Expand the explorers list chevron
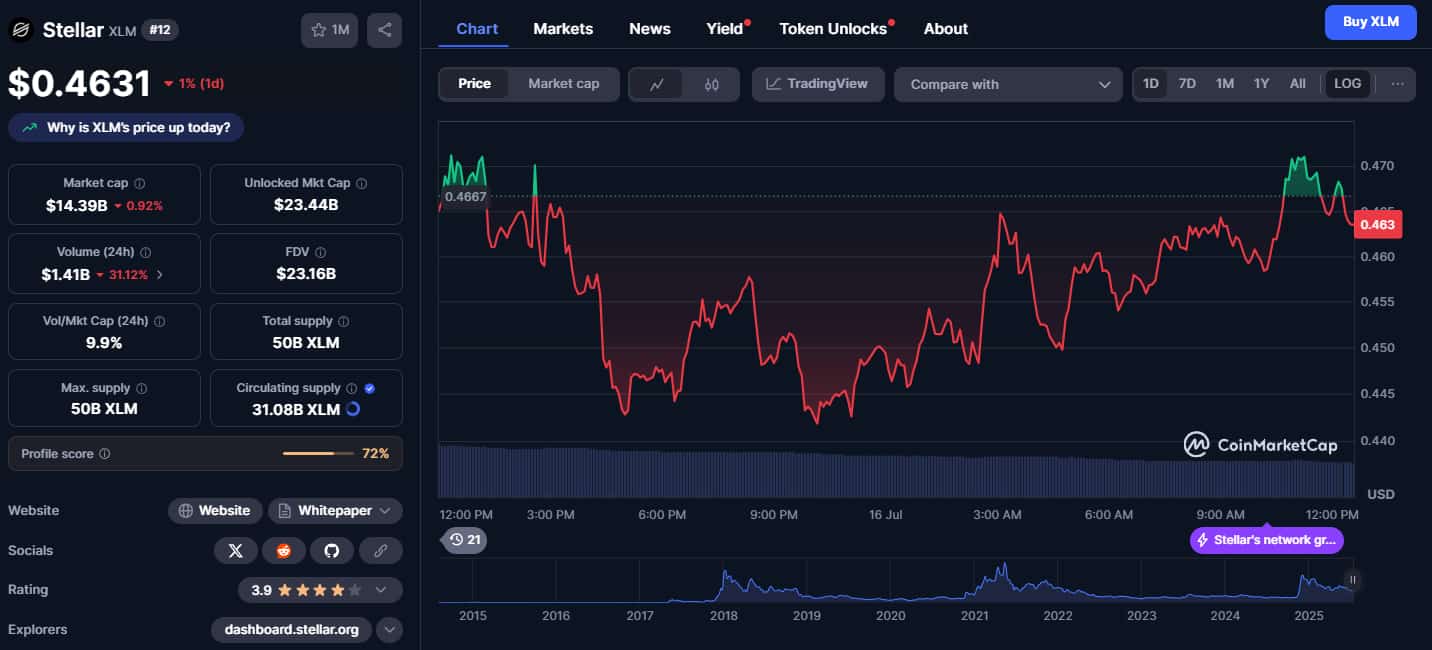Viewport: 1432px width, 650px height. coord(390,630)
